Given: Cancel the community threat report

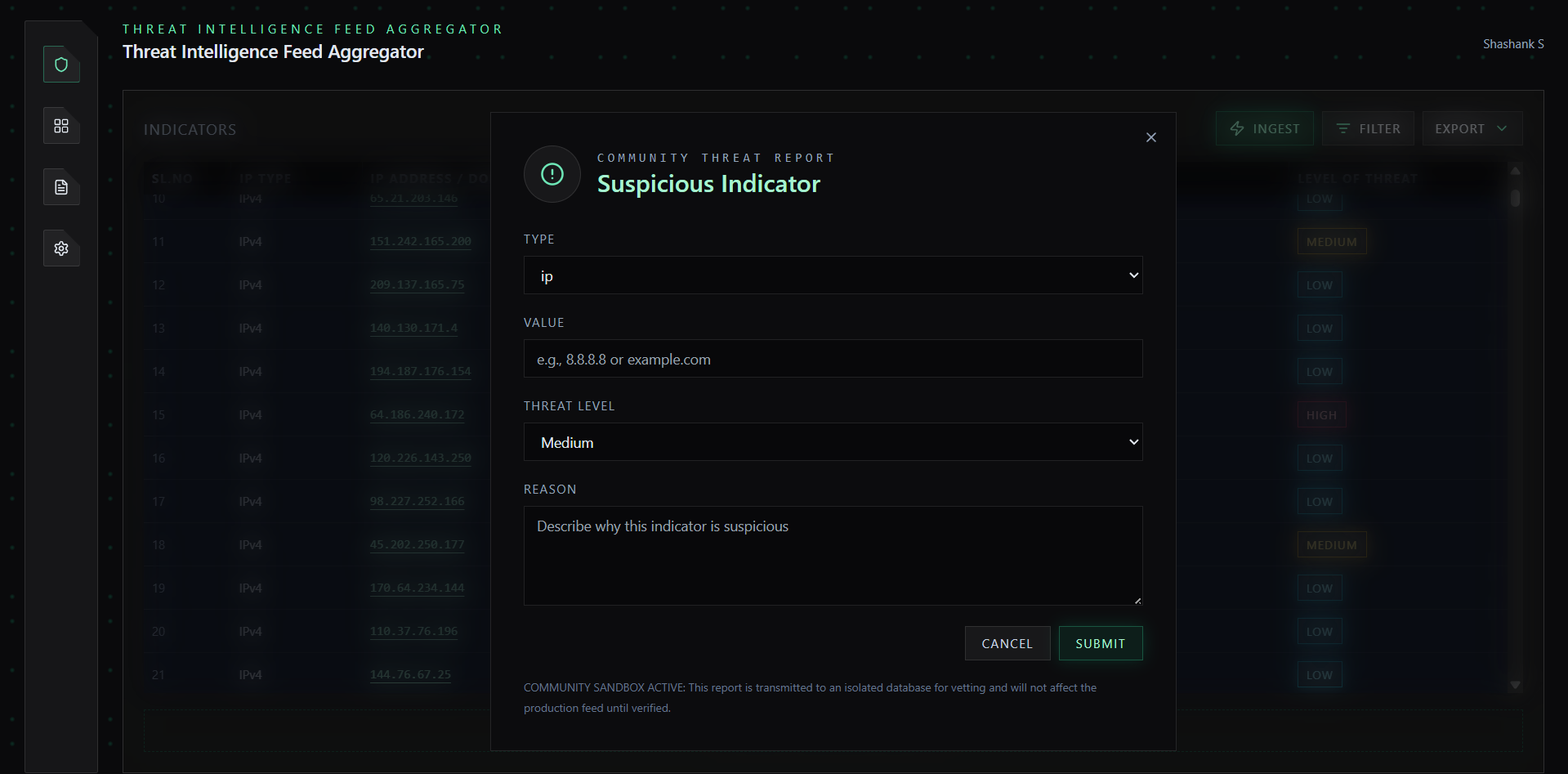Looking at the screenshot, I should (1007, 643).
